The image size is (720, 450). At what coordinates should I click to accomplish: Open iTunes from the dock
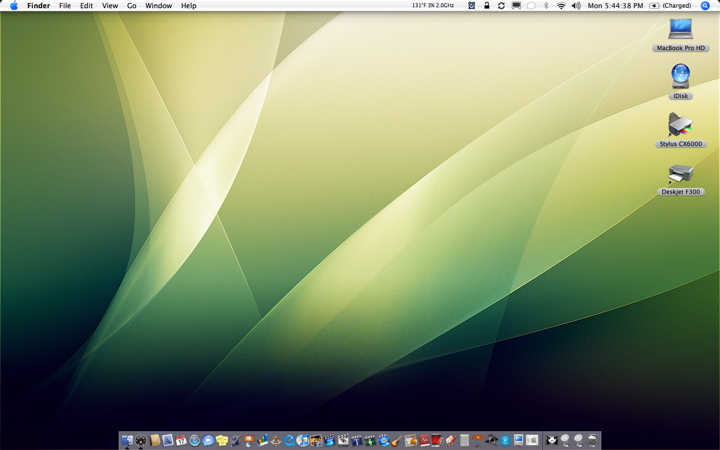[303, 440]
